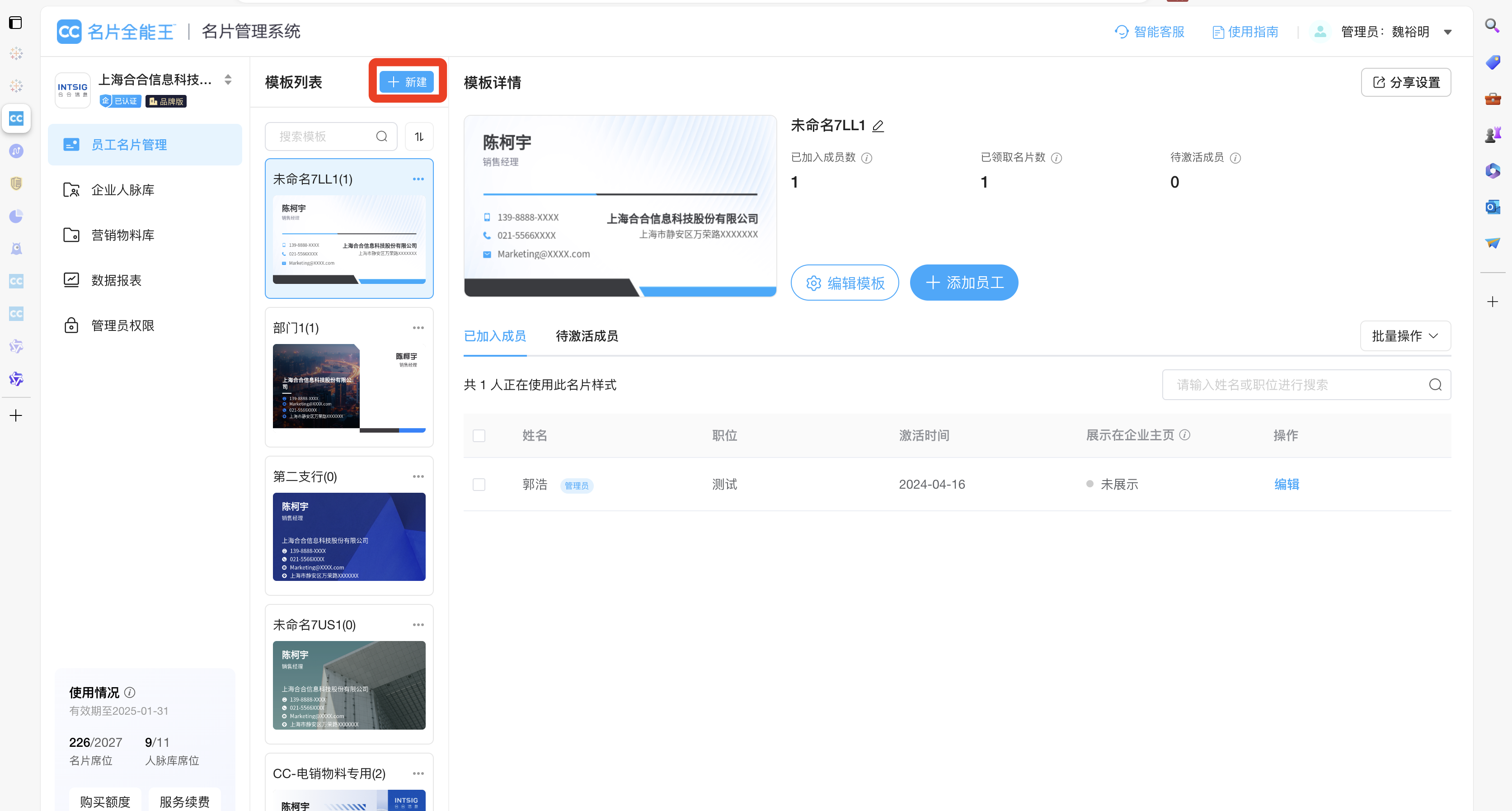Open 数据报表 in the sidebar
The height and width of the screenshot is (811, 1512).
[x=145, y=280]
